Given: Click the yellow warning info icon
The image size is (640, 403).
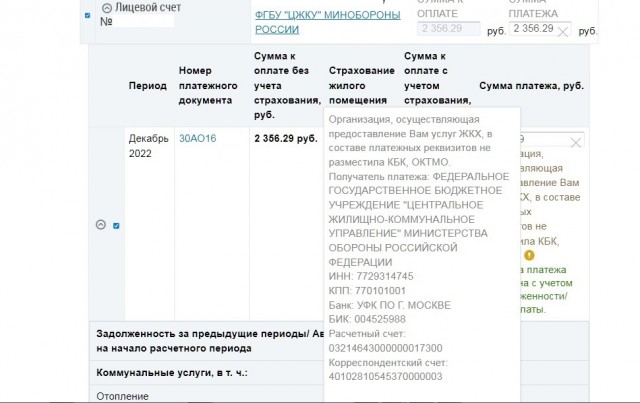Looking at the screenshot, I should point(529,255).
